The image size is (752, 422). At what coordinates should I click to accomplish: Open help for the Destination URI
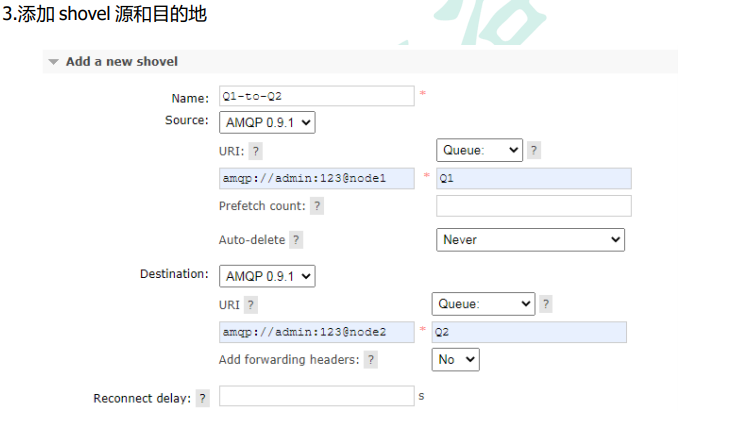[x=251, y=305]
